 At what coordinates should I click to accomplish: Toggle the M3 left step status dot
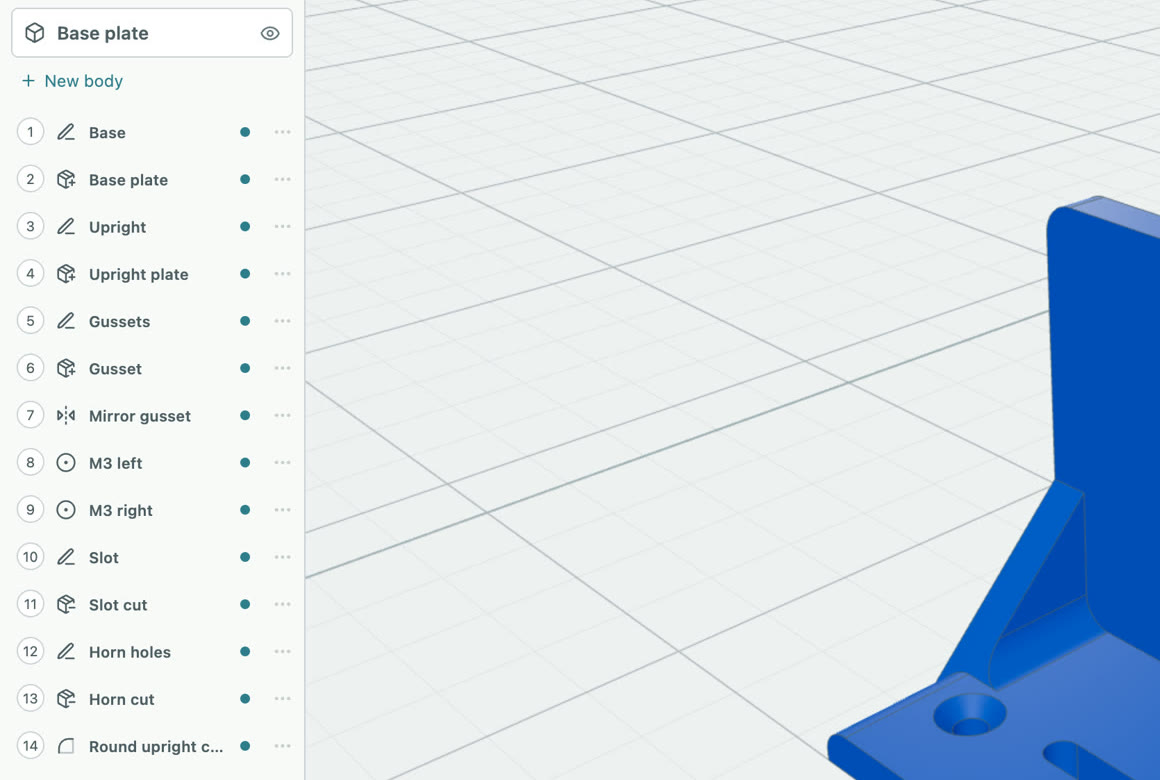point(245,463)
